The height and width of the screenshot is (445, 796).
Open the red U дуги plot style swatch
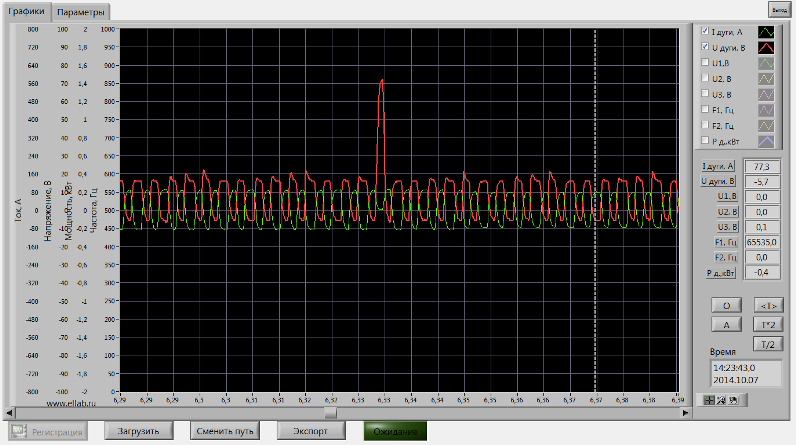(766, 48)
